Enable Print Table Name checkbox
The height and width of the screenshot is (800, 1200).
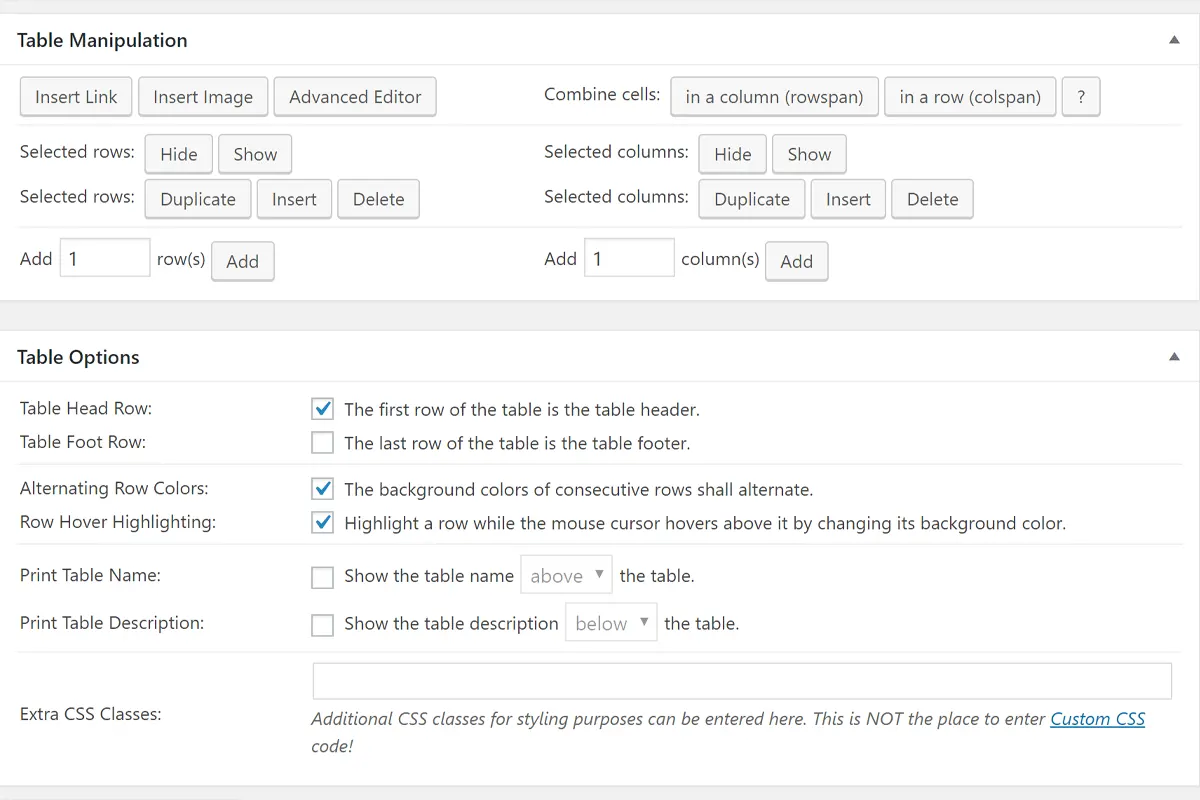coord(322,577)
